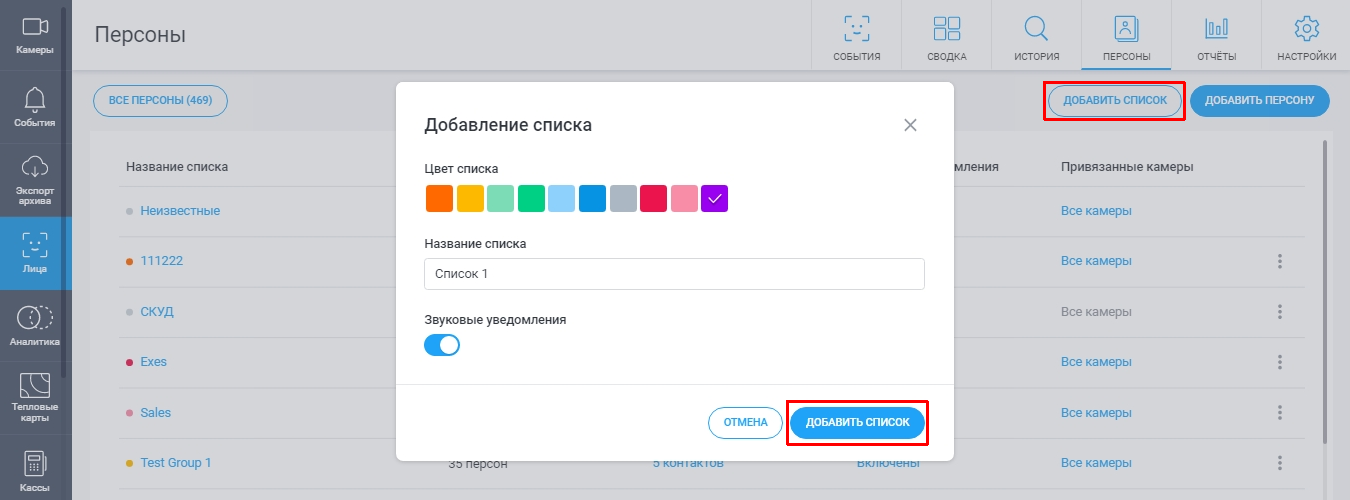This screenshot has height=500, width=1350.
Task: Switch to the Сводка tab
Action: point(946,35)
